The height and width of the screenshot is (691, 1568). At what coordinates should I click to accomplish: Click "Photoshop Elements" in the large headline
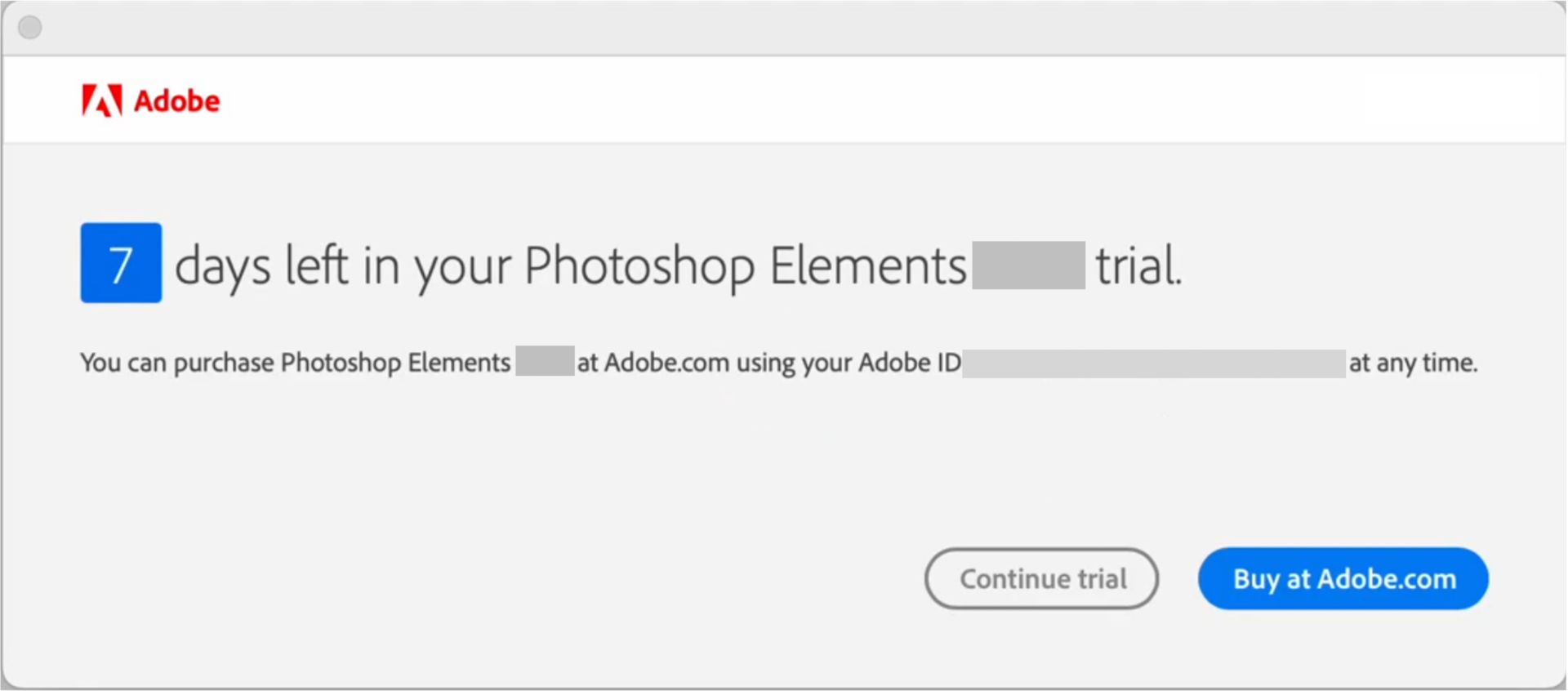point(745,266)
